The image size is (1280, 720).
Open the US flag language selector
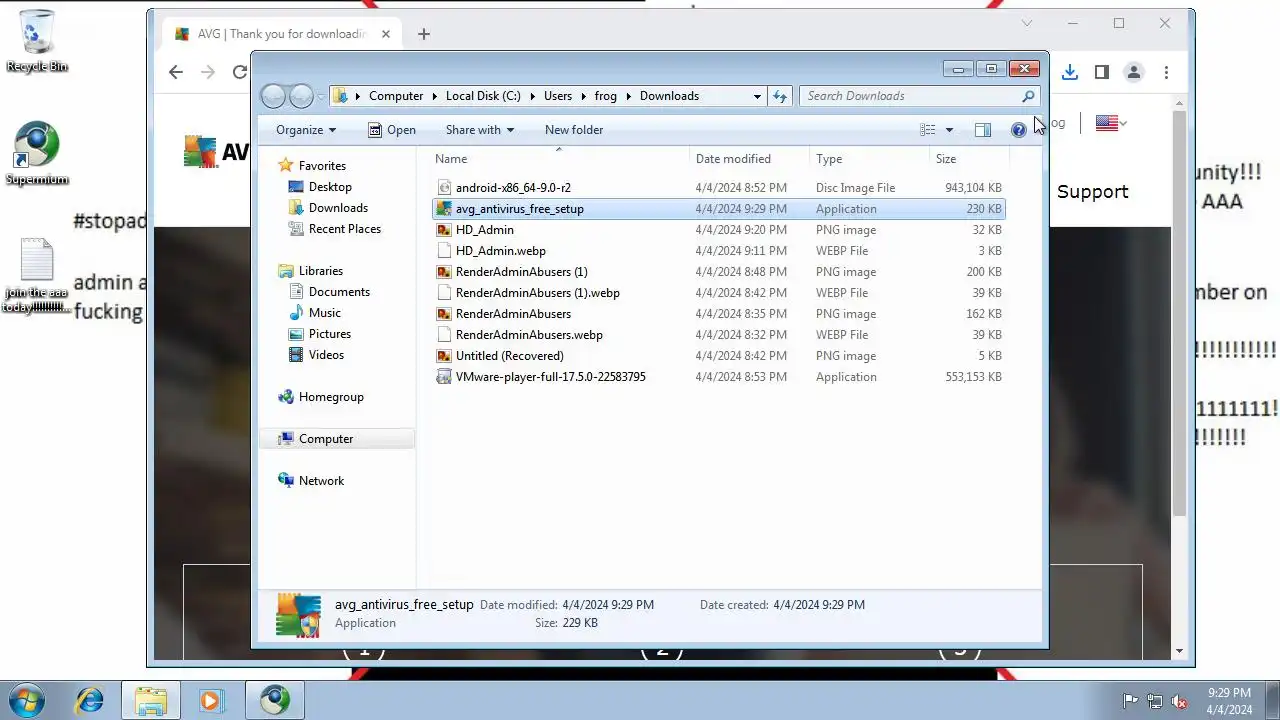(x=1111, y=123)
